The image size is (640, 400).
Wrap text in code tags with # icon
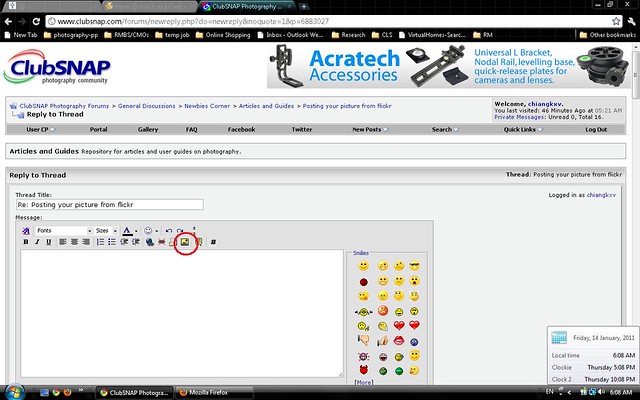[x=213, y=242]
